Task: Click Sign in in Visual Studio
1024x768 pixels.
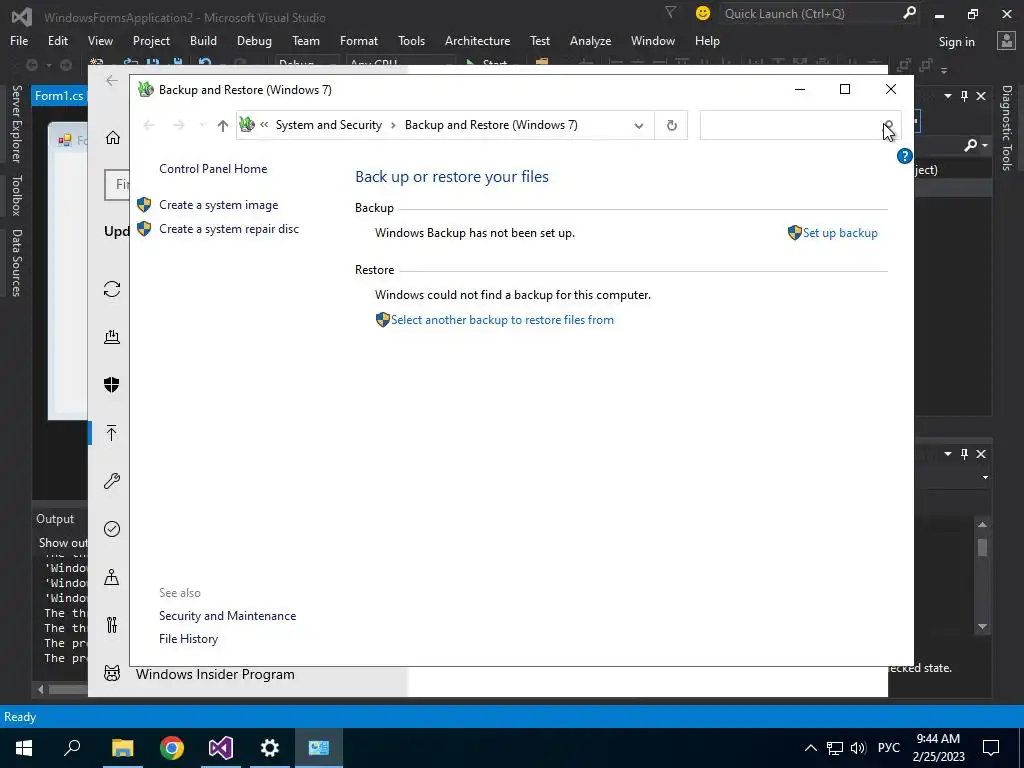Action: (x=956, y=42)
